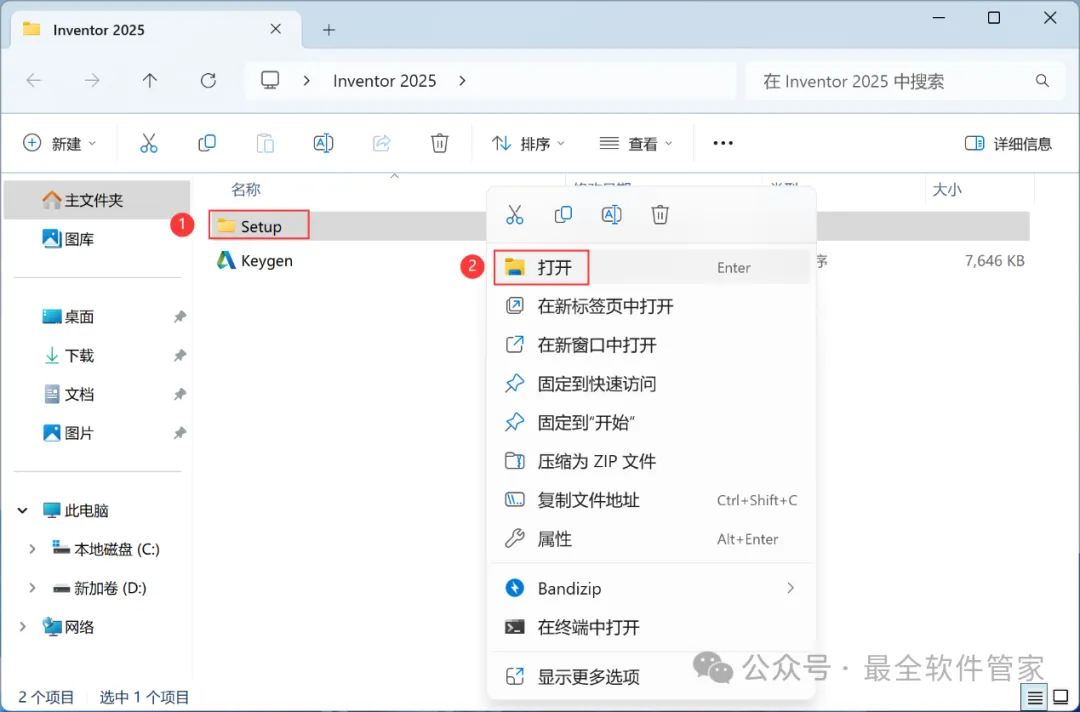
Task: Click the Delete icon in the context menu
Action: [660, 215]
